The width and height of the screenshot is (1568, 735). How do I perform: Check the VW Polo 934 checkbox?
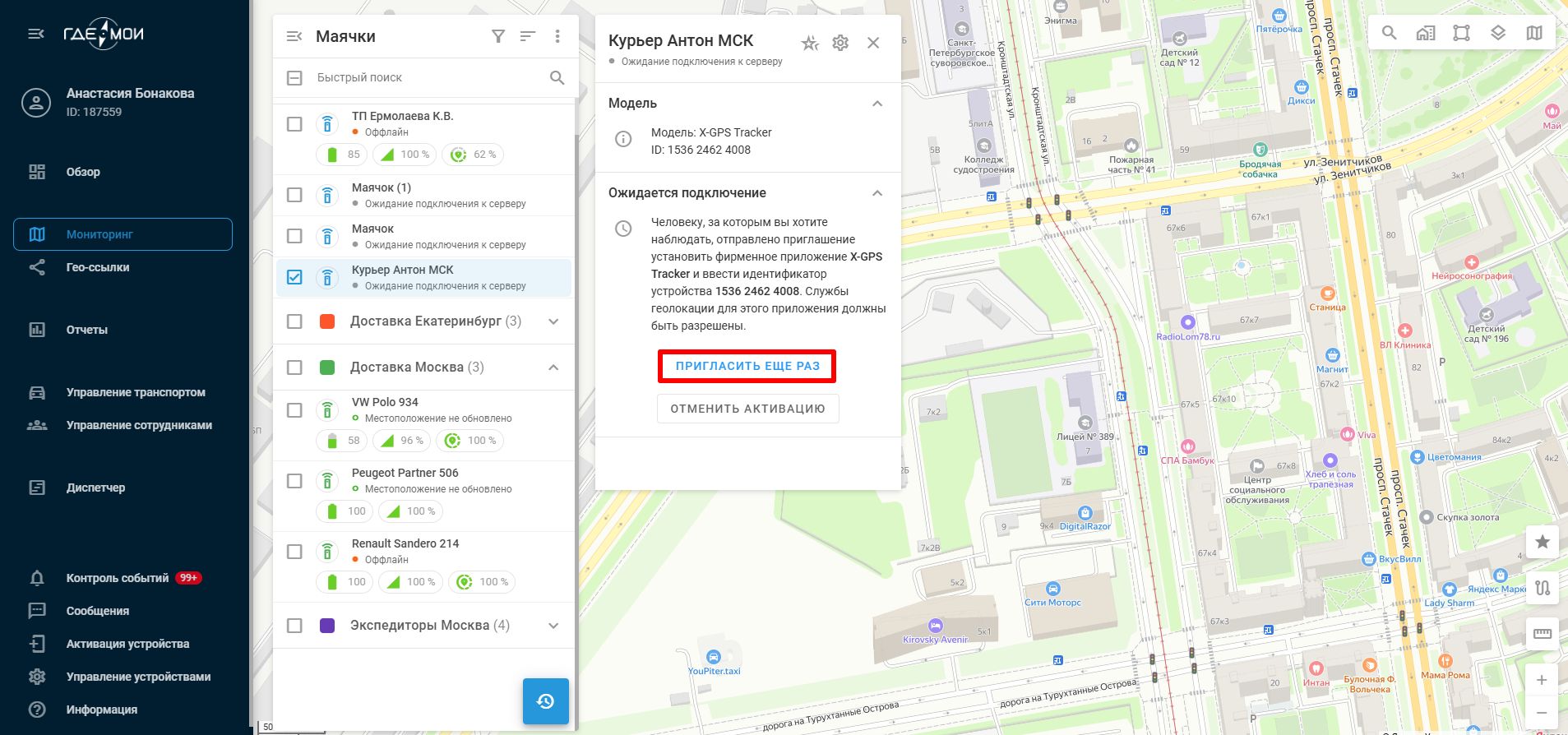294,410
